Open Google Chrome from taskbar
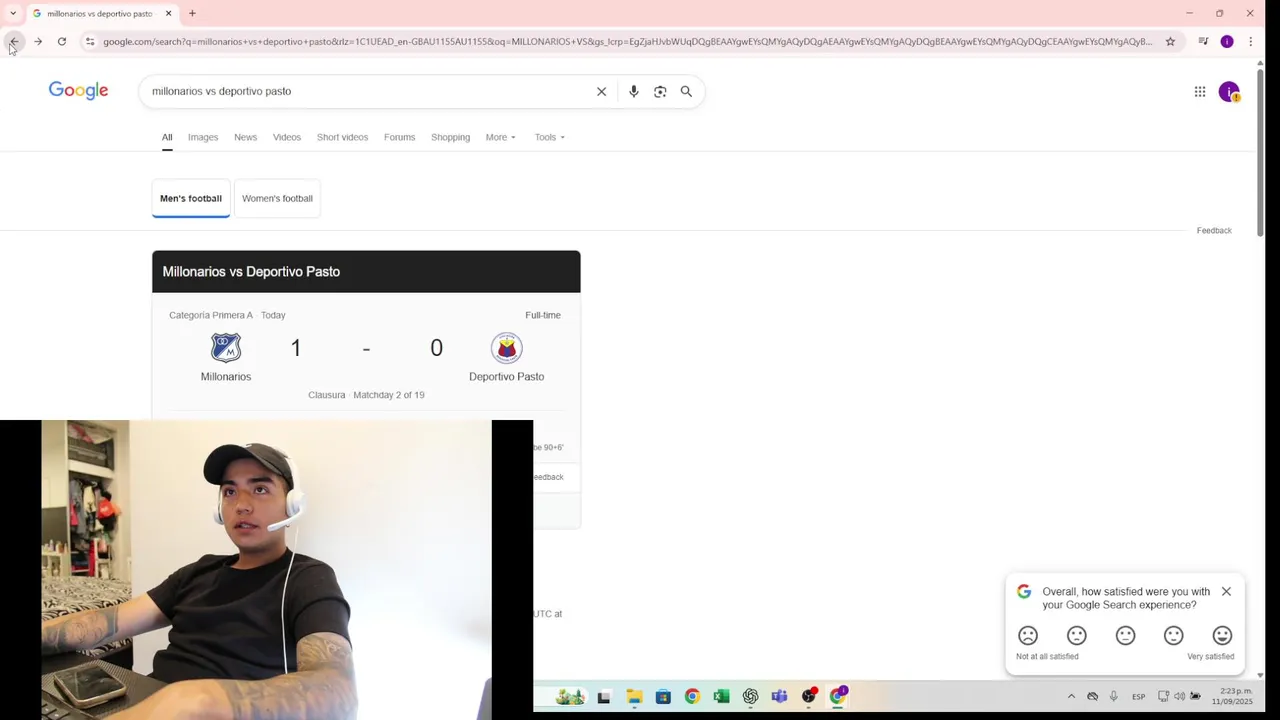 tap(692, 697)
